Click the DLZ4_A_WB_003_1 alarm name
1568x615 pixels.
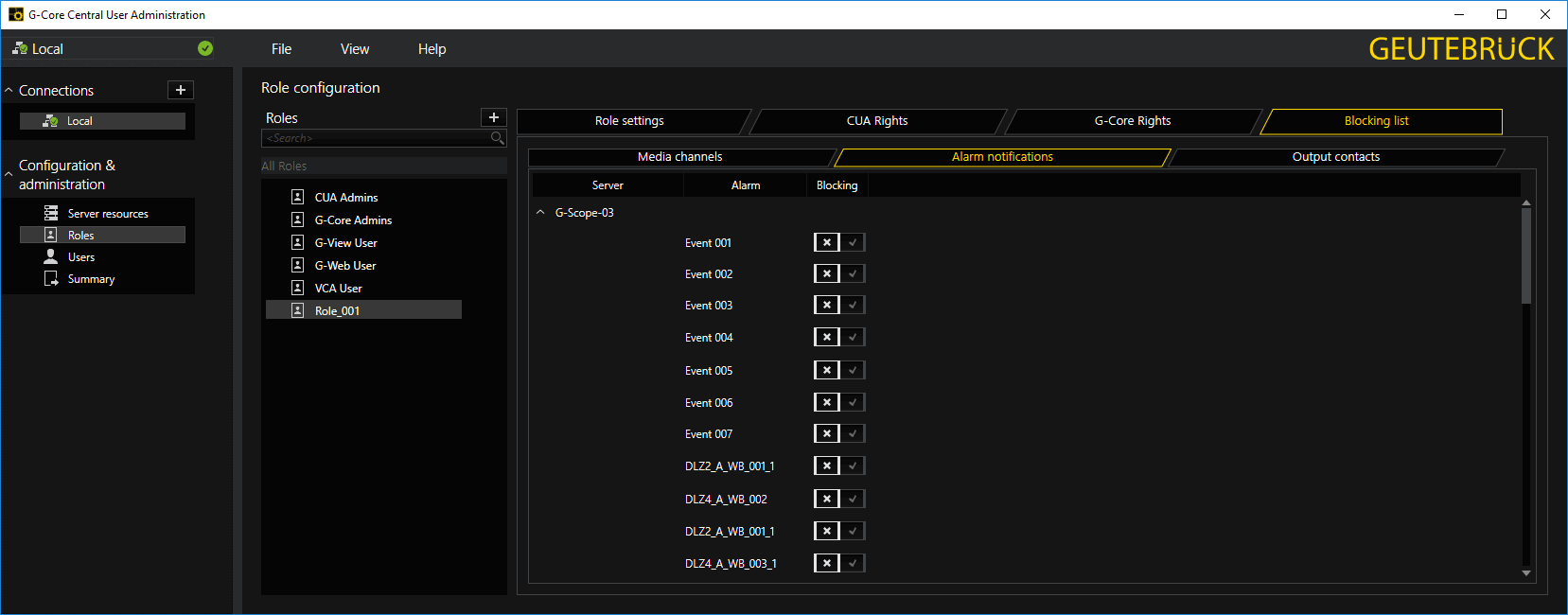731,564
